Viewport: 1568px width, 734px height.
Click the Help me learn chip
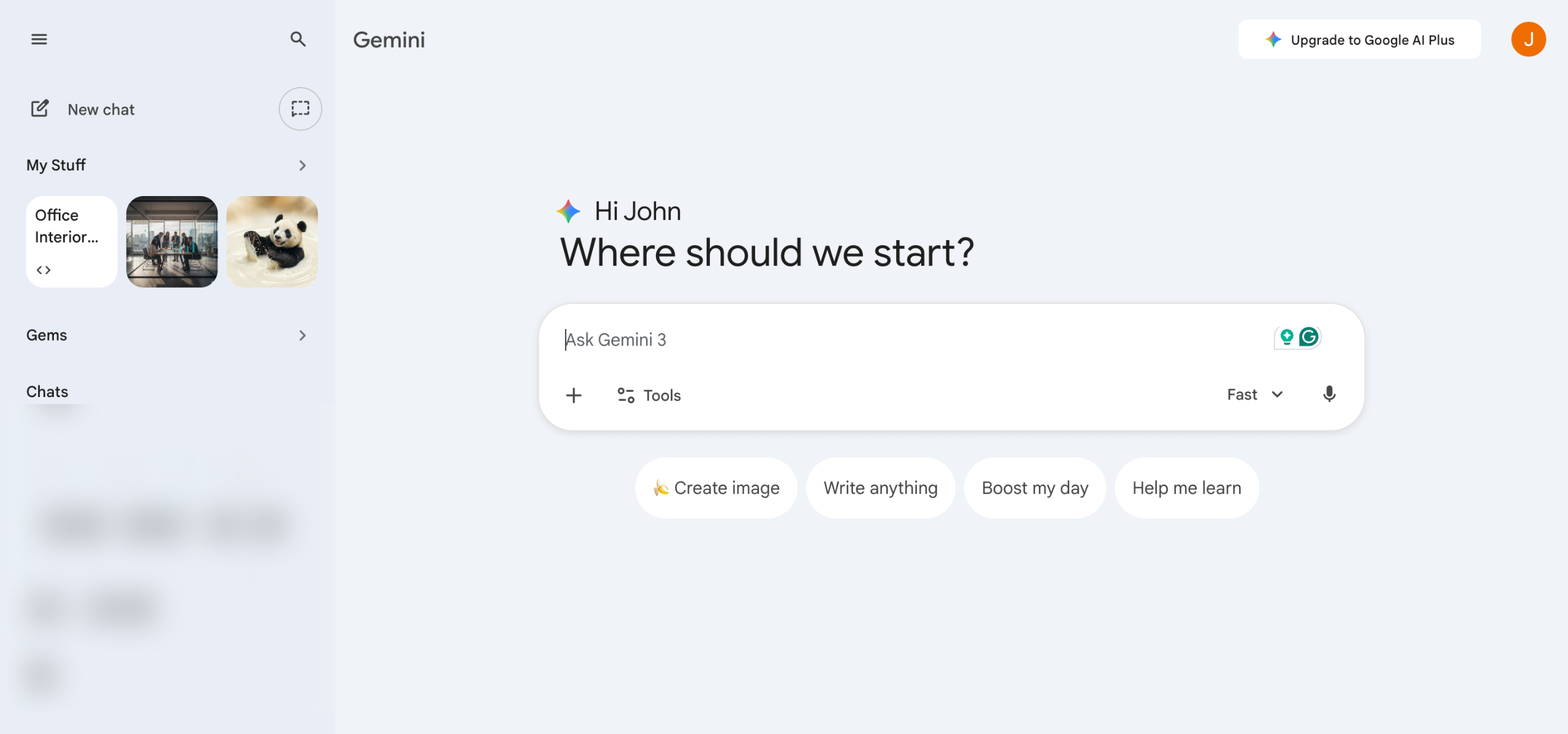pos(1186,488)
